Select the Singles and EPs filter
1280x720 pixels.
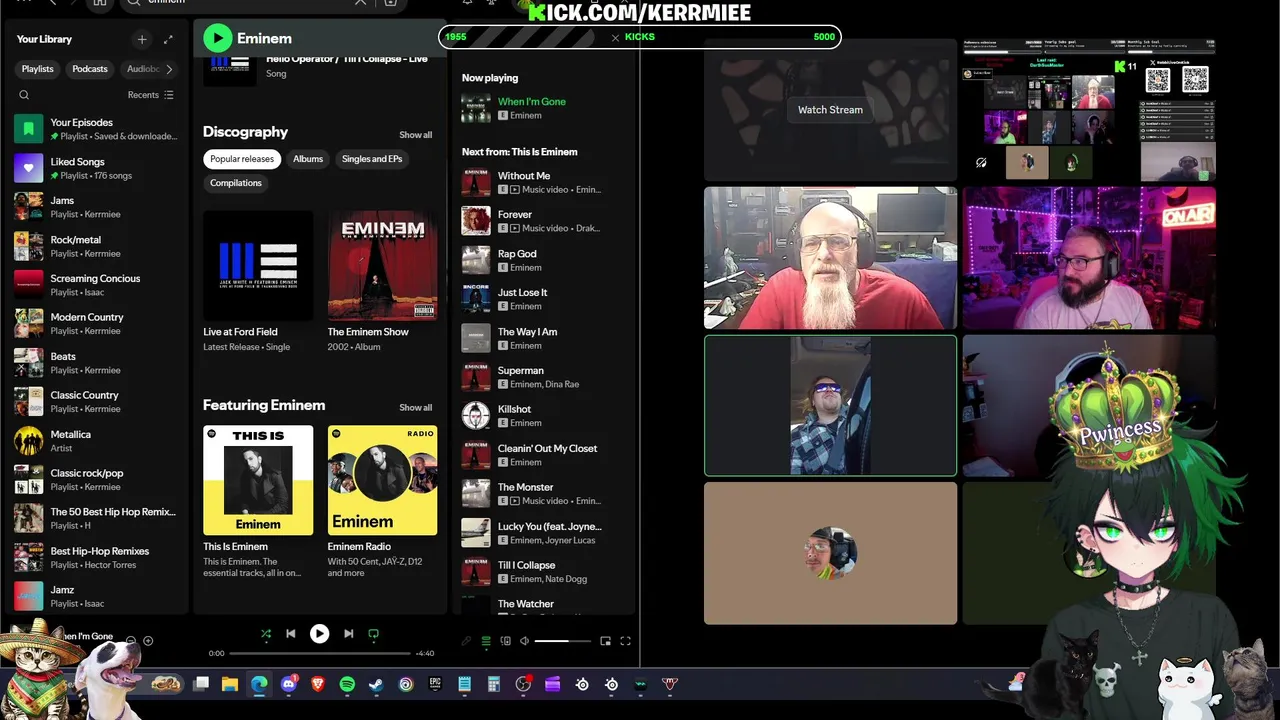[x=372, y=158]
